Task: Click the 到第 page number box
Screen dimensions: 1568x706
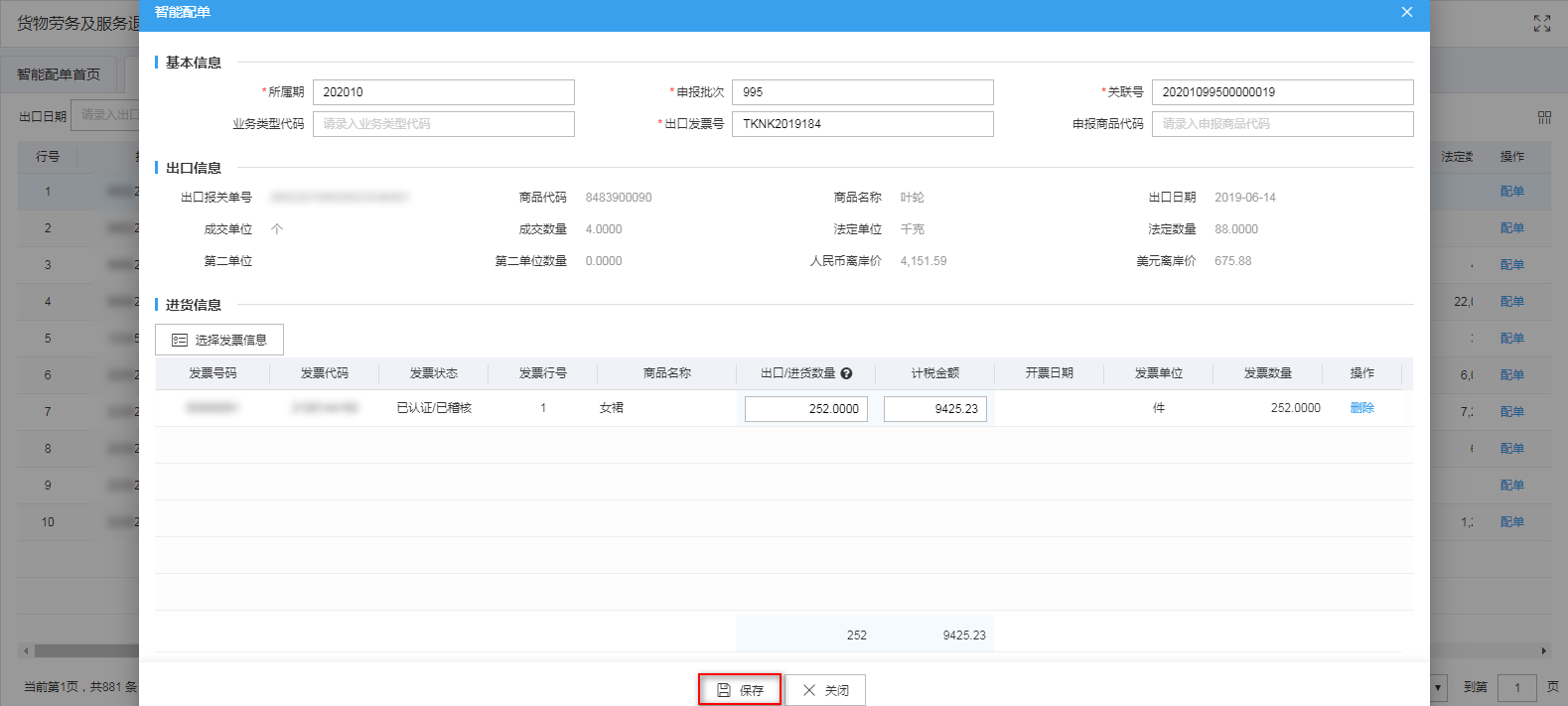Action: [1516, 687]
